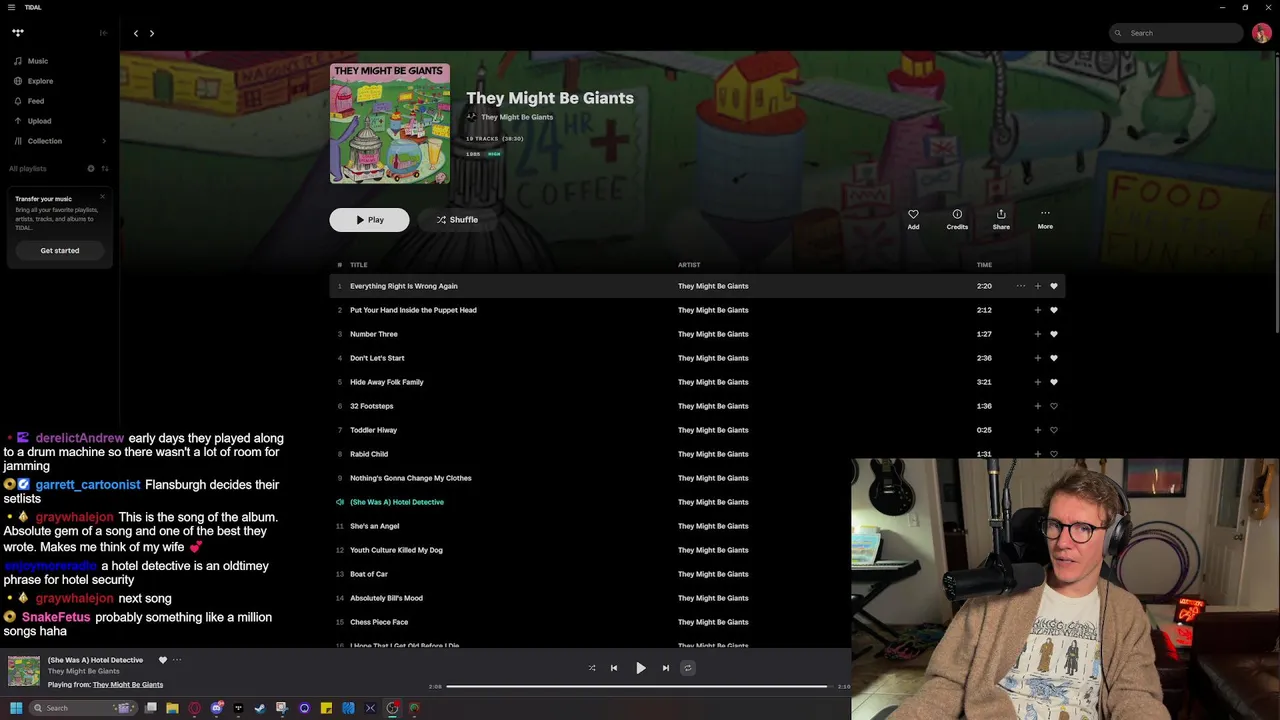Go back with the left arrow
The image size is (1280, 720).
[x=136, y=33]
